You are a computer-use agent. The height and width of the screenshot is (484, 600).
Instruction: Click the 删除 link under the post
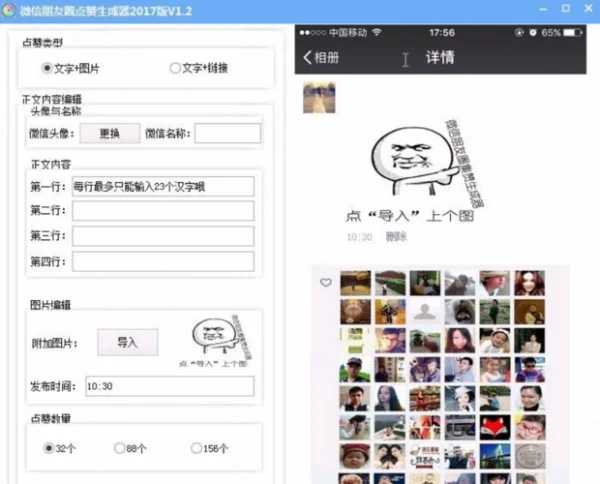tap(396, 237)
